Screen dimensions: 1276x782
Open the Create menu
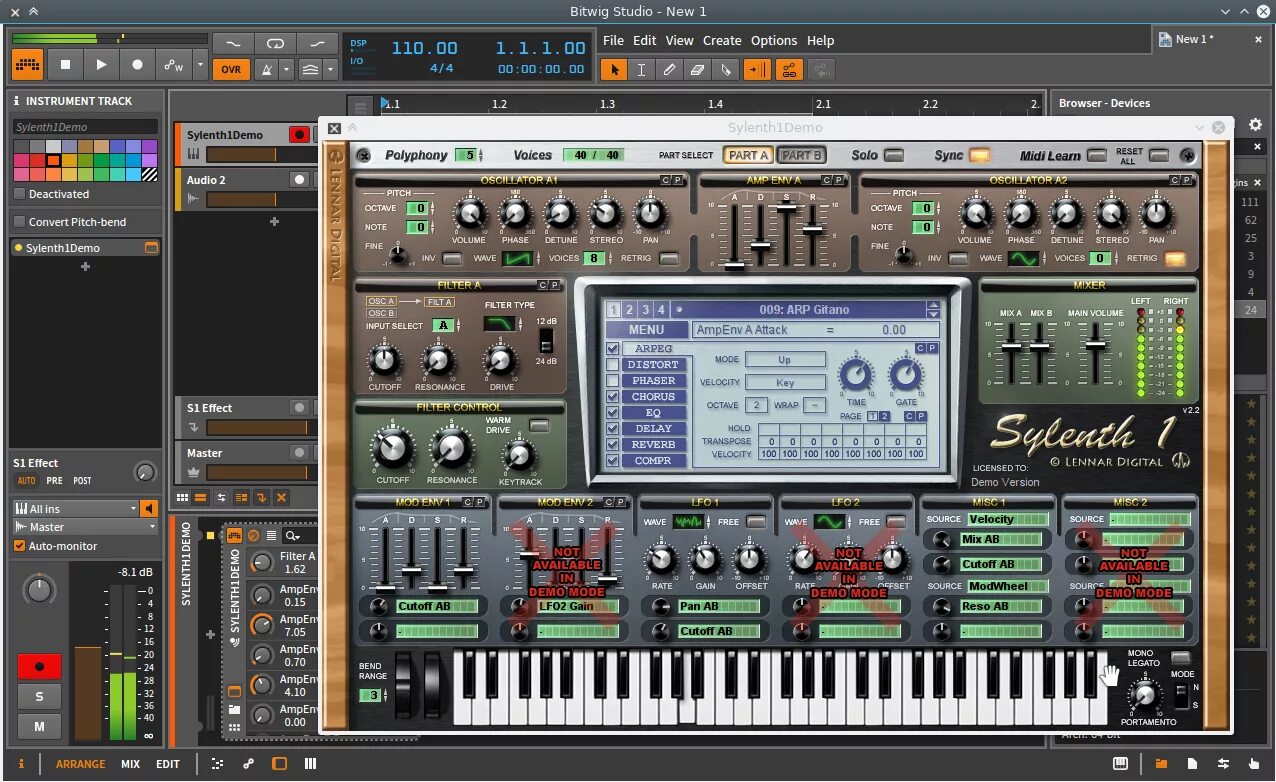click(722, 40)
